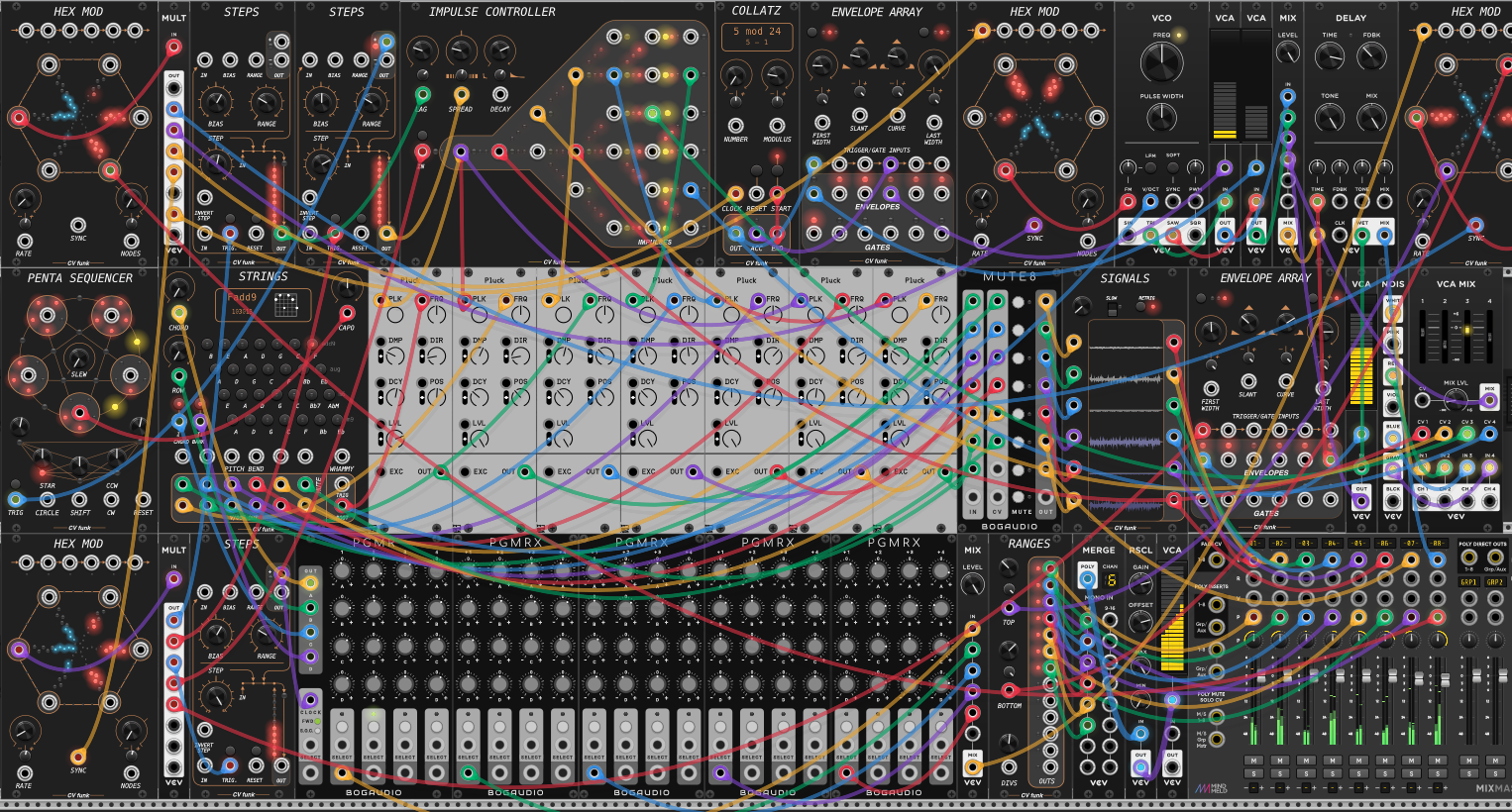The width and height of the screenshot is (1512, 812).
Task: Toggle the VCO LFM button
Action: click(1150, 167)
